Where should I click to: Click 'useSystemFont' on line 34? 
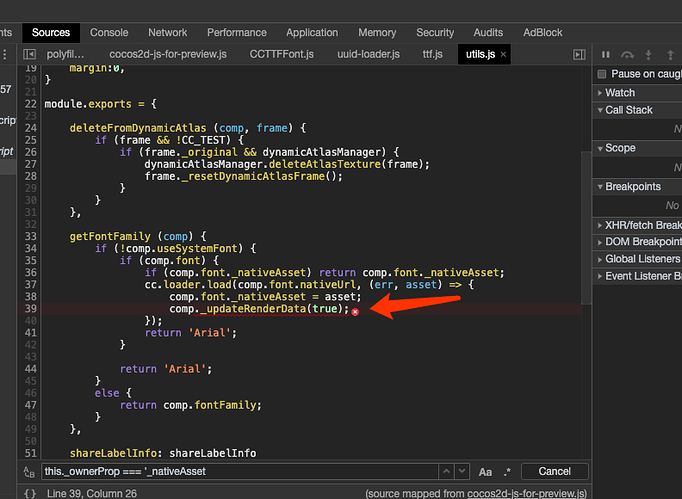point(197,249)
